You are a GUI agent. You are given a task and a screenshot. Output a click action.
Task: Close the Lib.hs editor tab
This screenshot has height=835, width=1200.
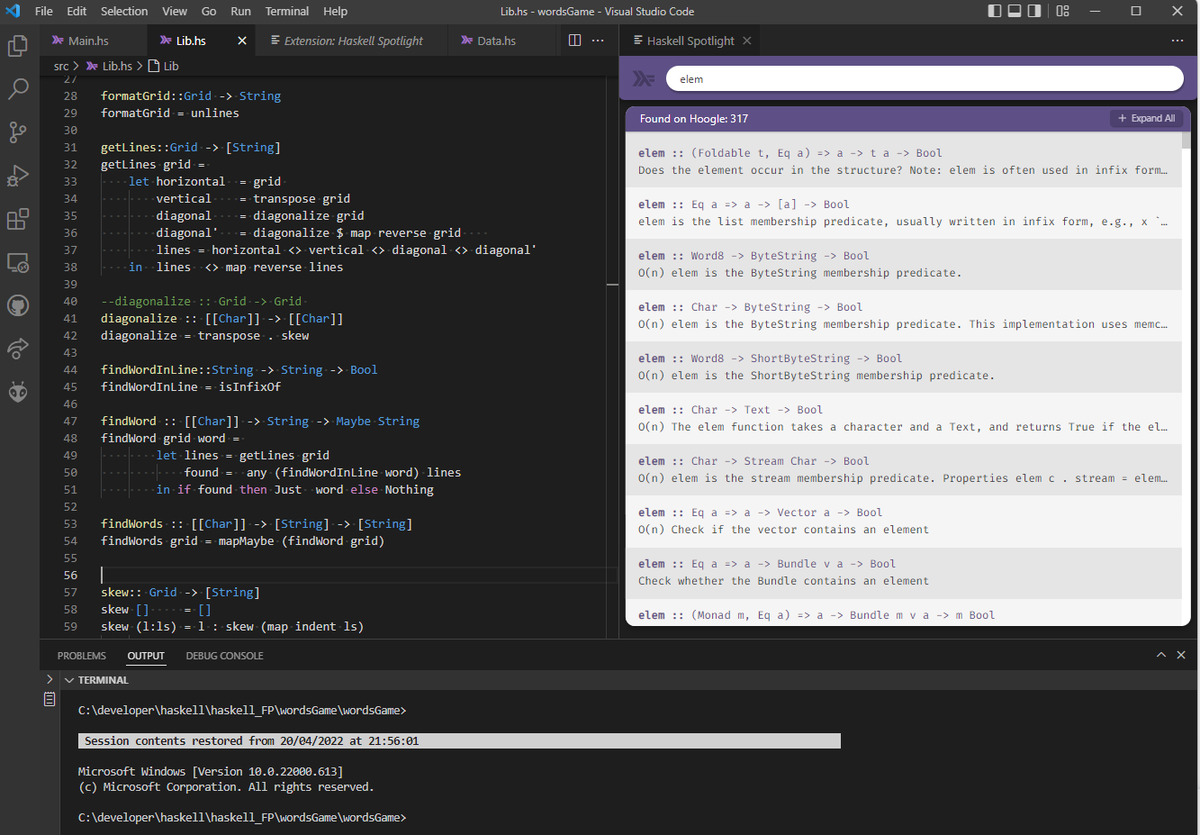tap(242, 41)
